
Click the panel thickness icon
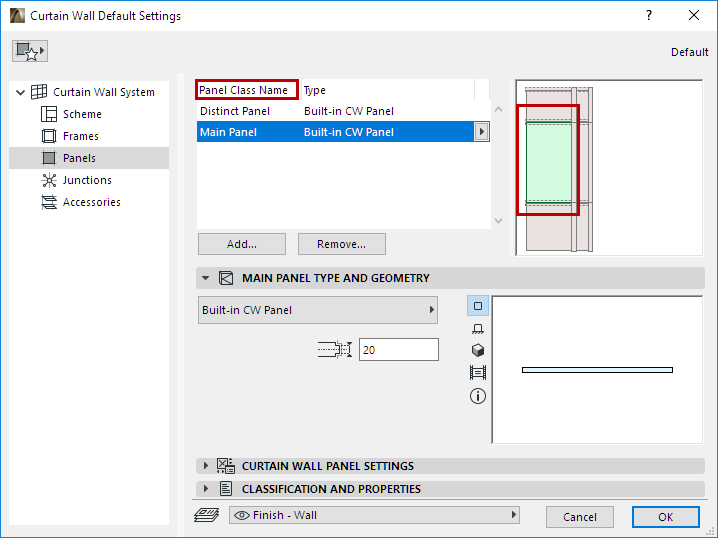(335, 350)
